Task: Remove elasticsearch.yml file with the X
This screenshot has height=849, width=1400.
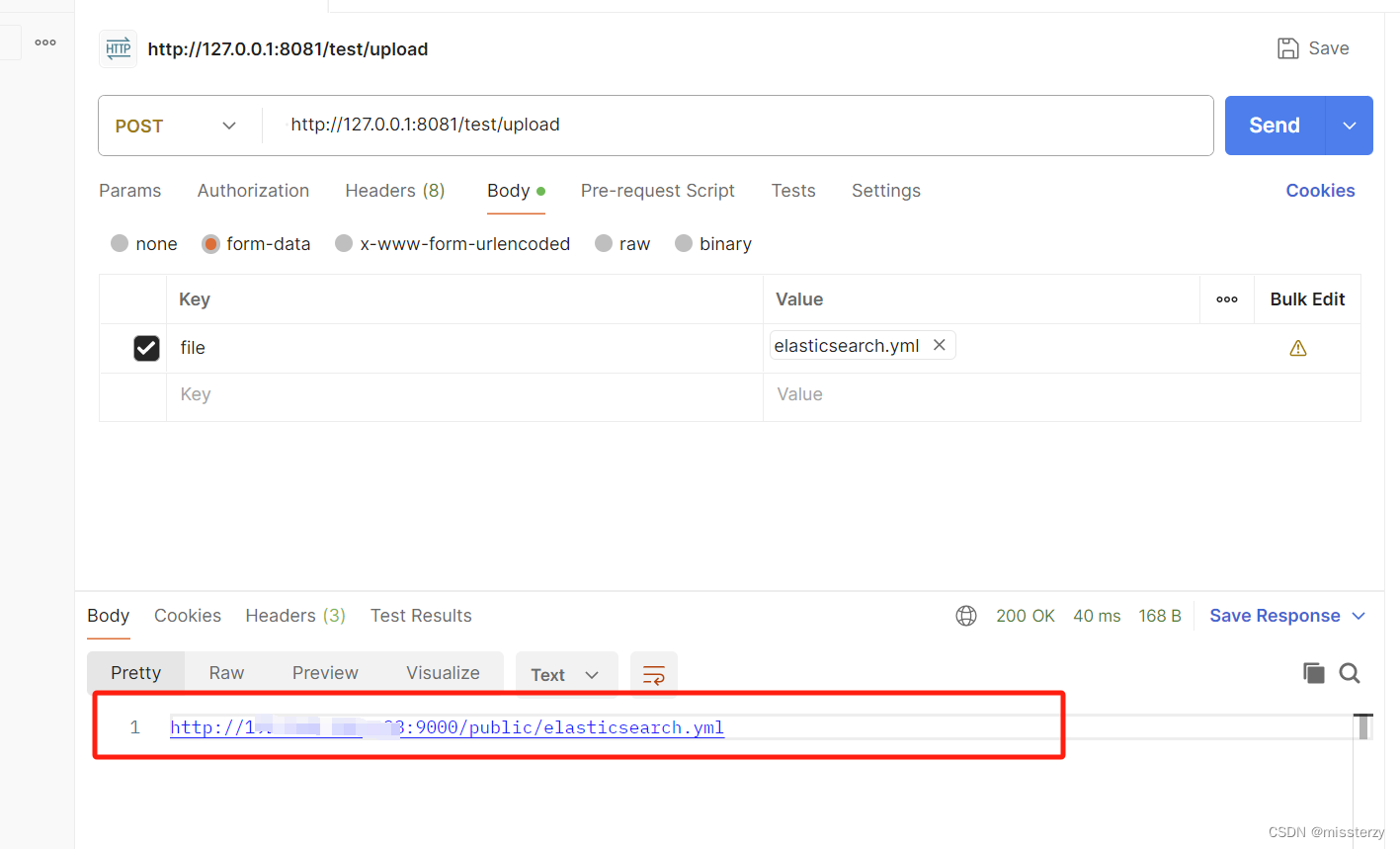Action: [x=939, y=345]
